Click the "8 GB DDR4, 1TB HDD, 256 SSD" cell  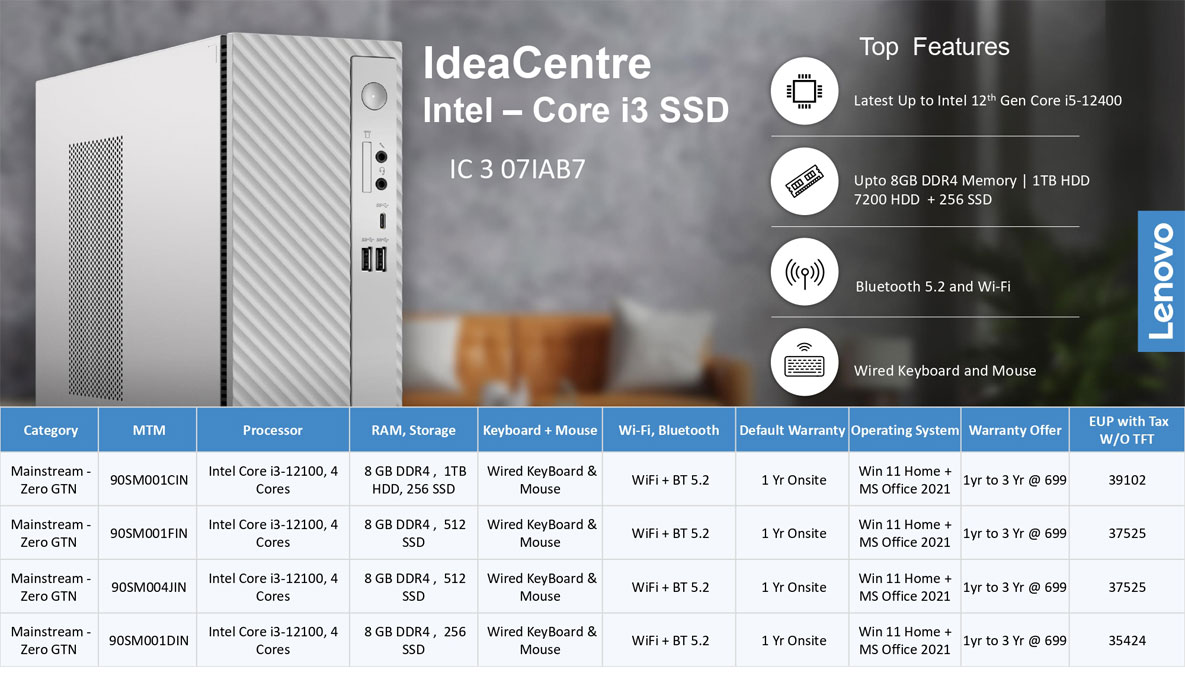tap(413, 480)
